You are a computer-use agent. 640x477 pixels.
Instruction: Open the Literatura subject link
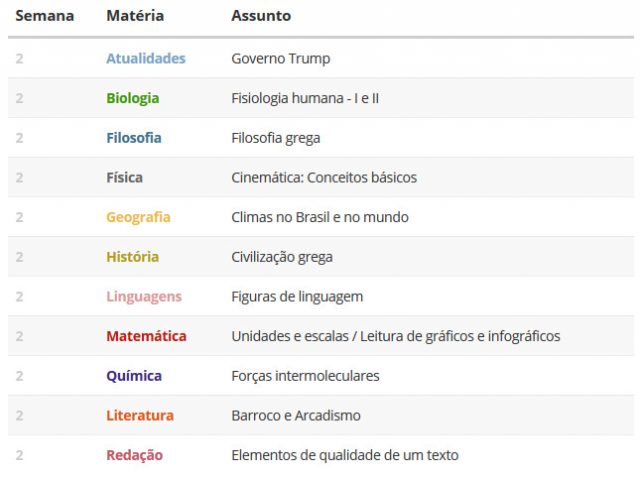point(140,415)
